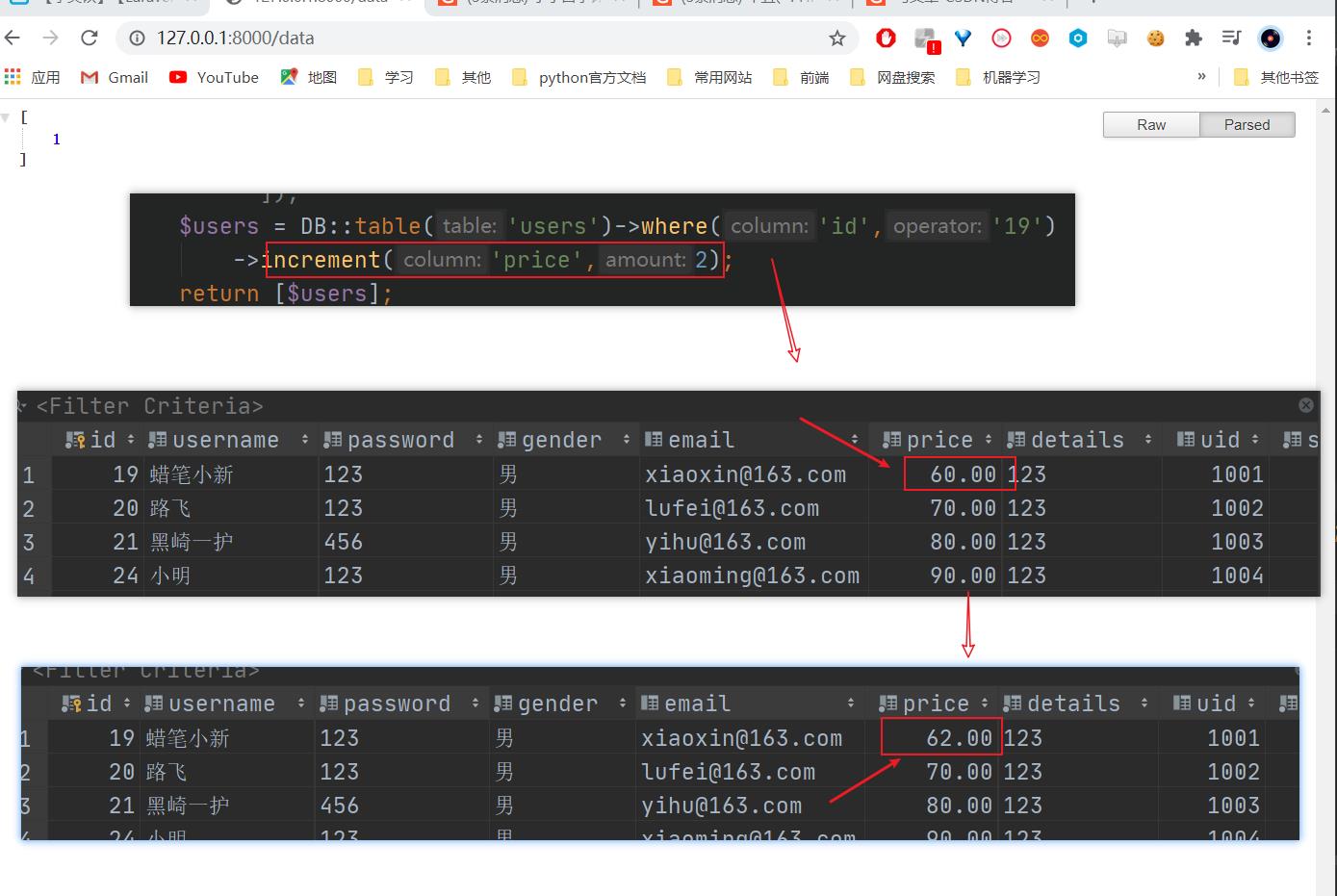Open the 地图 maps bookmark
1337x896 pixels.
309,77
